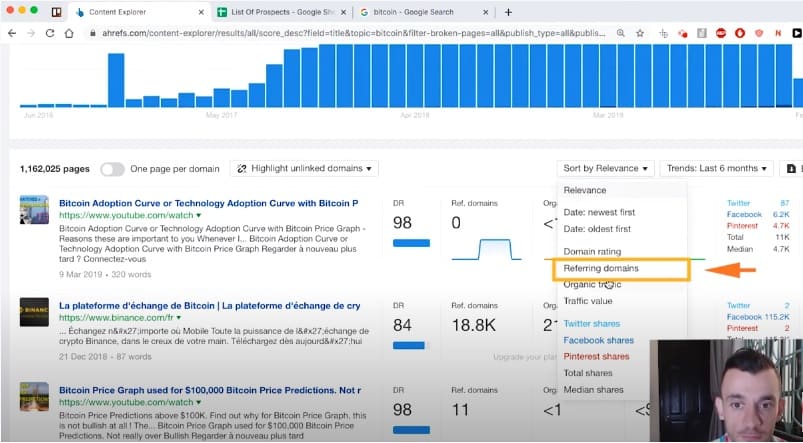The width and height of the screenshot is (803, 443).
Task: Open thumbnail of Bitcoin Price Graph result
Action: (x=34, y=396)
